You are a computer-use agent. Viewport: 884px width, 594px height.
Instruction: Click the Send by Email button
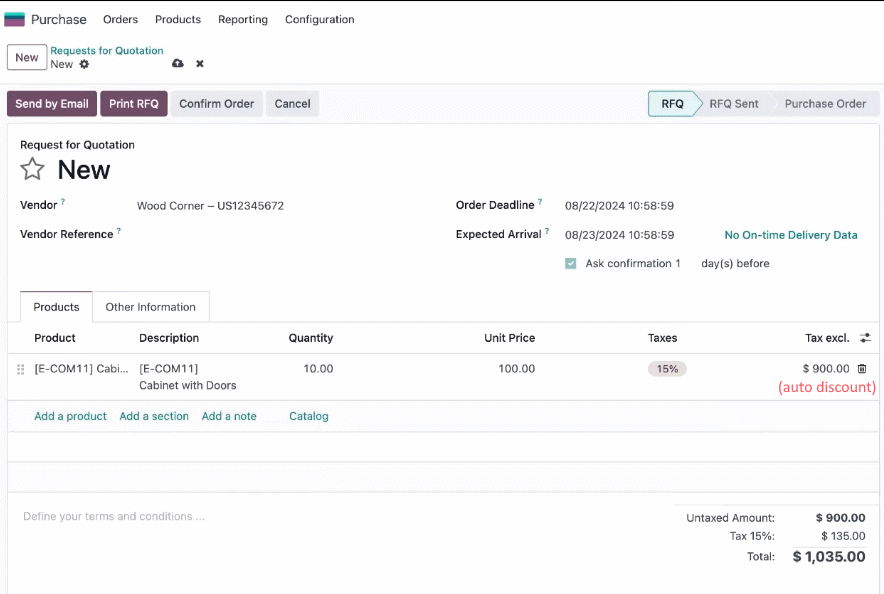(x=52, y=104)
